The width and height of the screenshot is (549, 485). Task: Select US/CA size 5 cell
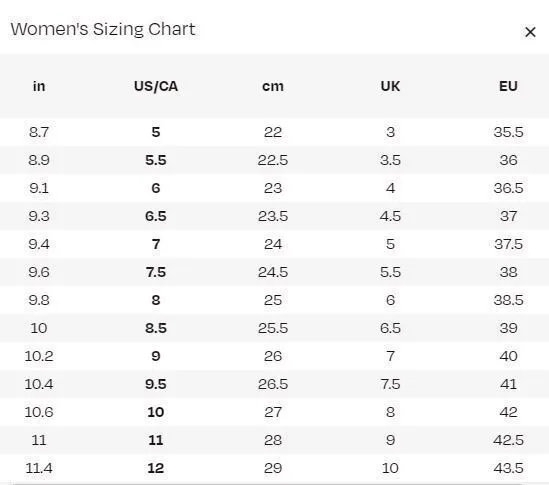156,132
